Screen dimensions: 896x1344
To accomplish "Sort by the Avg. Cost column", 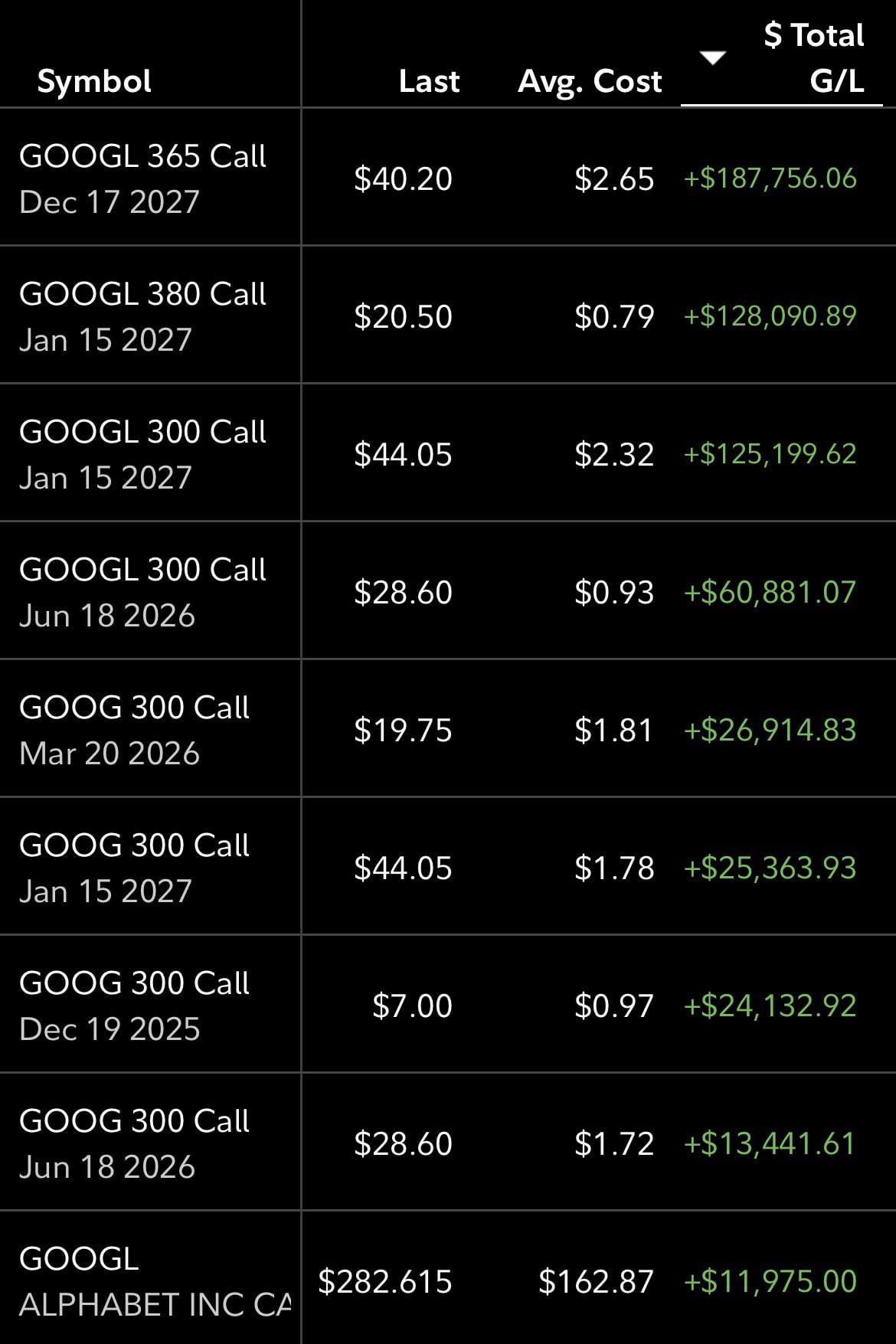I will pyautogui.click(x=590, y=81).
